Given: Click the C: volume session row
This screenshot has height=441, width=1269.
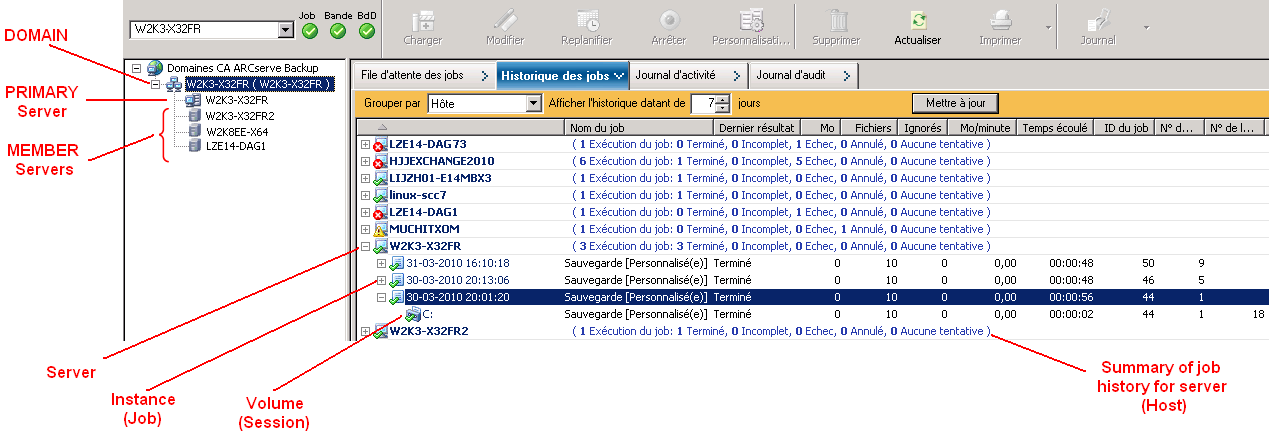Looking at the screenshot, I should (810, 315).
